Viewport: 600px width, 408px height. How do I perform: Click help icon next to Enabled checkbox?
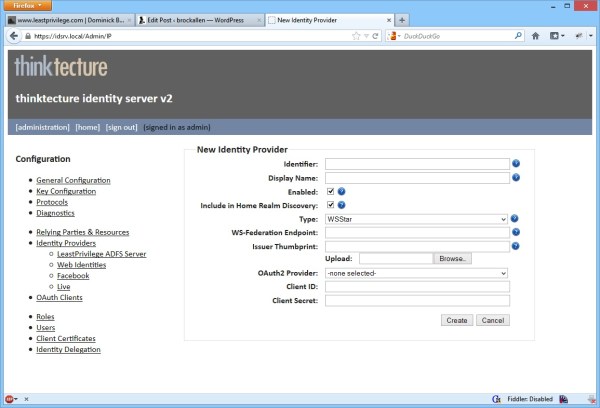click(x=342, y=191)
